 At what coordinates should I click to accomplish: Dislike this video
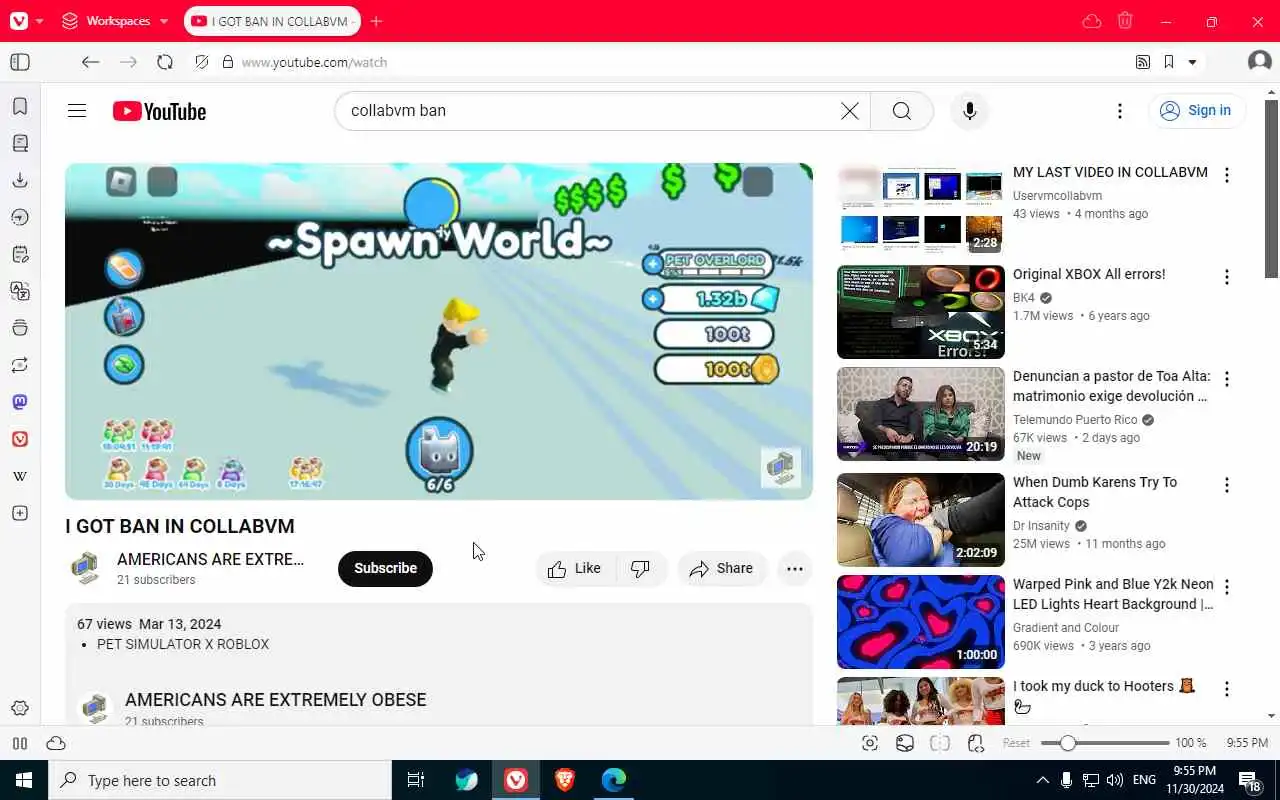pyautogui.click(x=641, y=568)
